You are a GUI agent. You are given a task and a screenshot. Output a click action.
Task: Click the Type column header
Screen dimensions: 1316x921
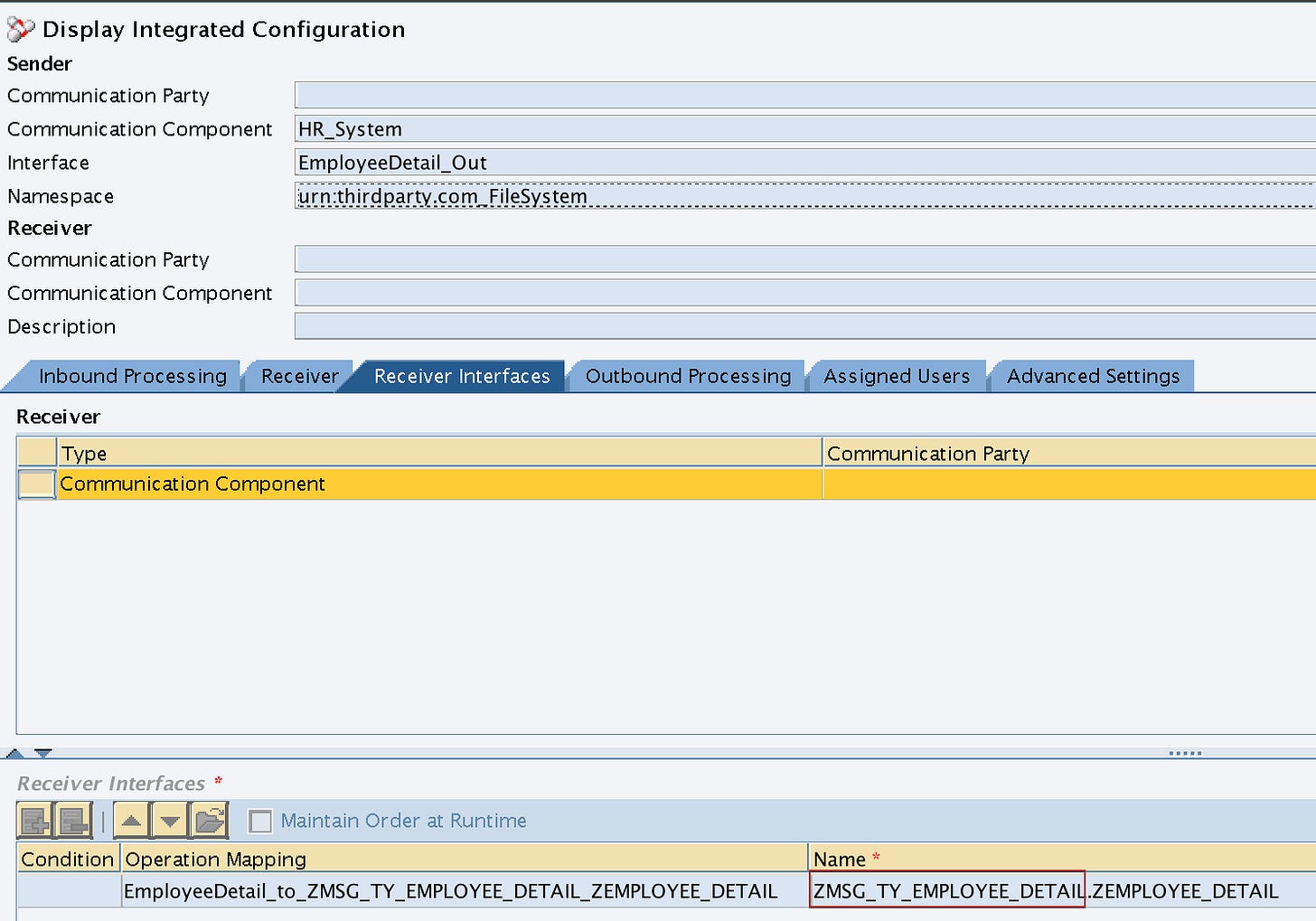pyautogui.click(x=439, y=453)
